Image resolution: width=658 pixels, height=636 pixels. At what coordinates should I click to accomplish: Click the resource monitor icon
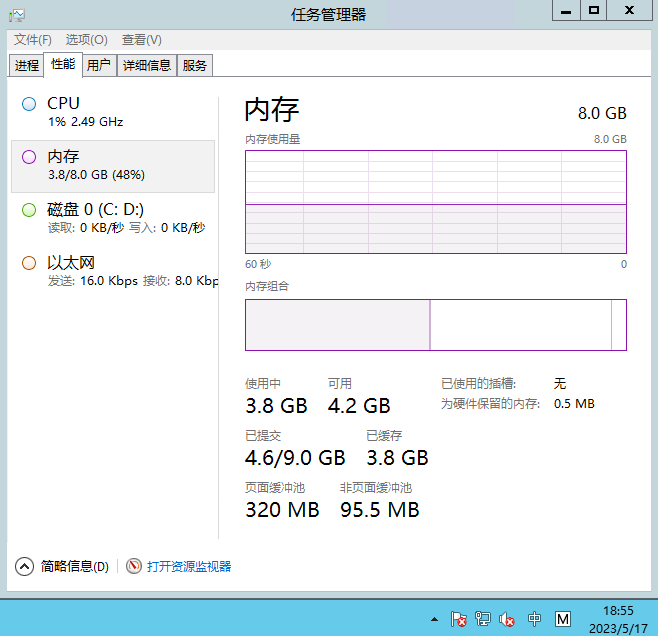coord(134,567)
